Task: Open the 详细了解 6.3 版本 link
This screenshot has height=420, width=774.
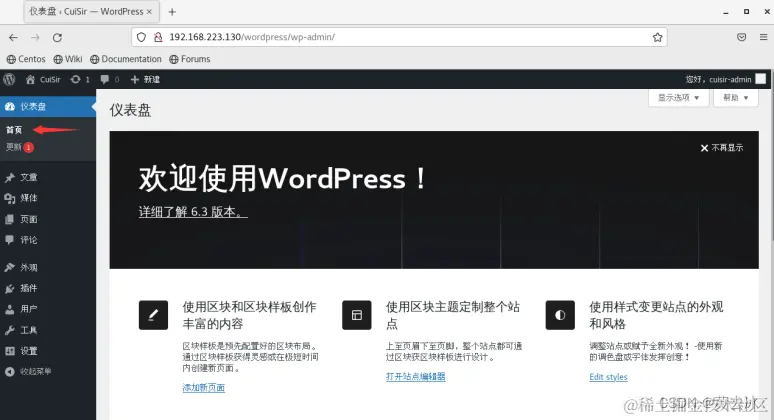Action: click(x=193, y=212)
